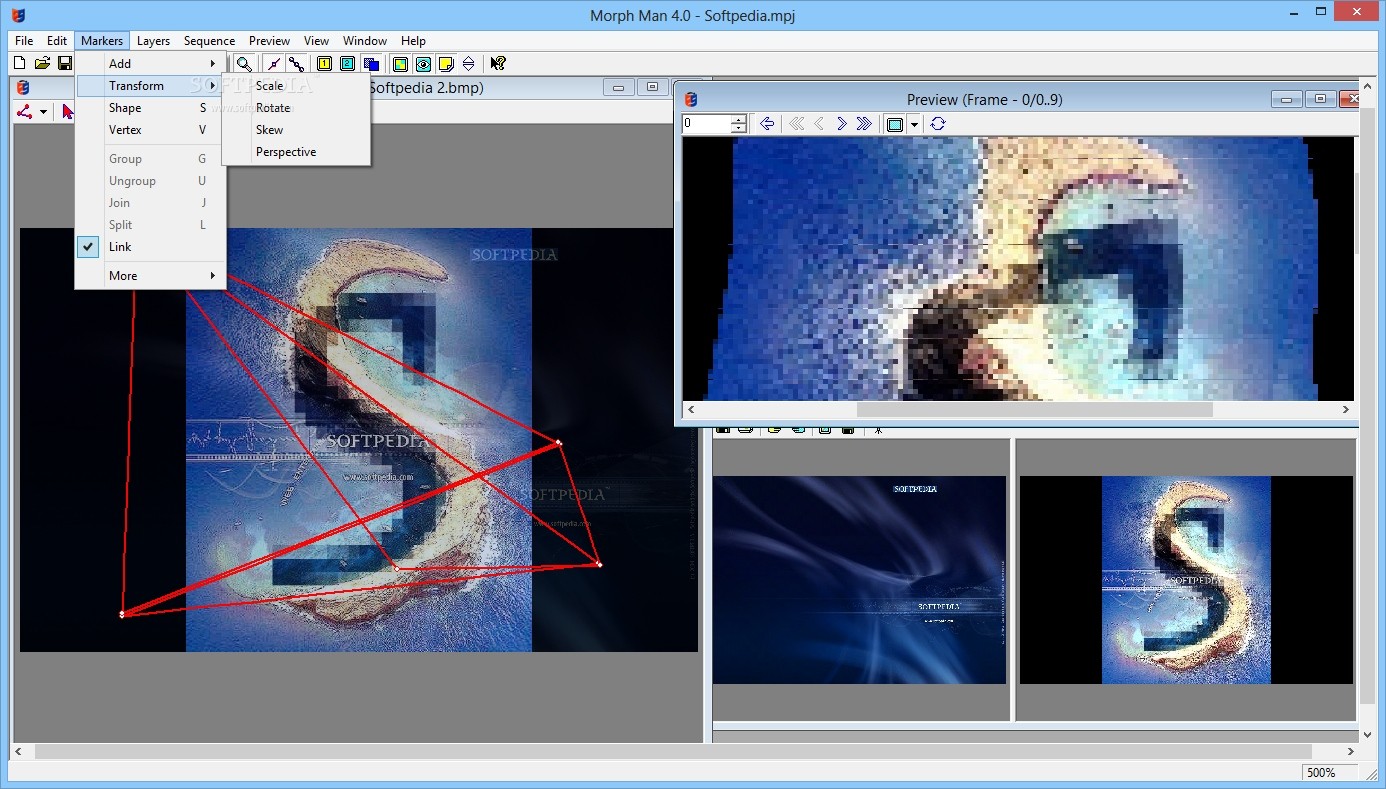The width and height of the screenshot is (1386, 789).
Task: Click the green-yellow square layer icon
Action: pos(400,64)
